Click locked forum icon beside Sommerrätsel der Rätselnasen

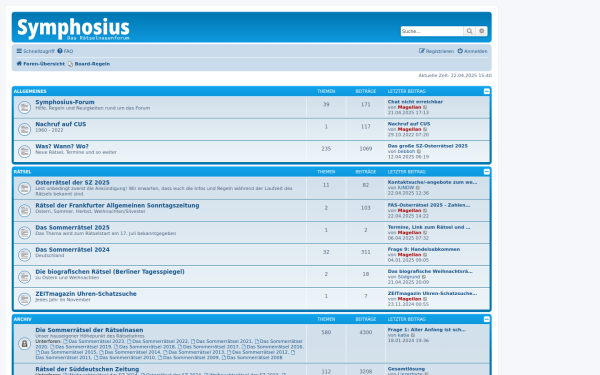tap(24, 344)
